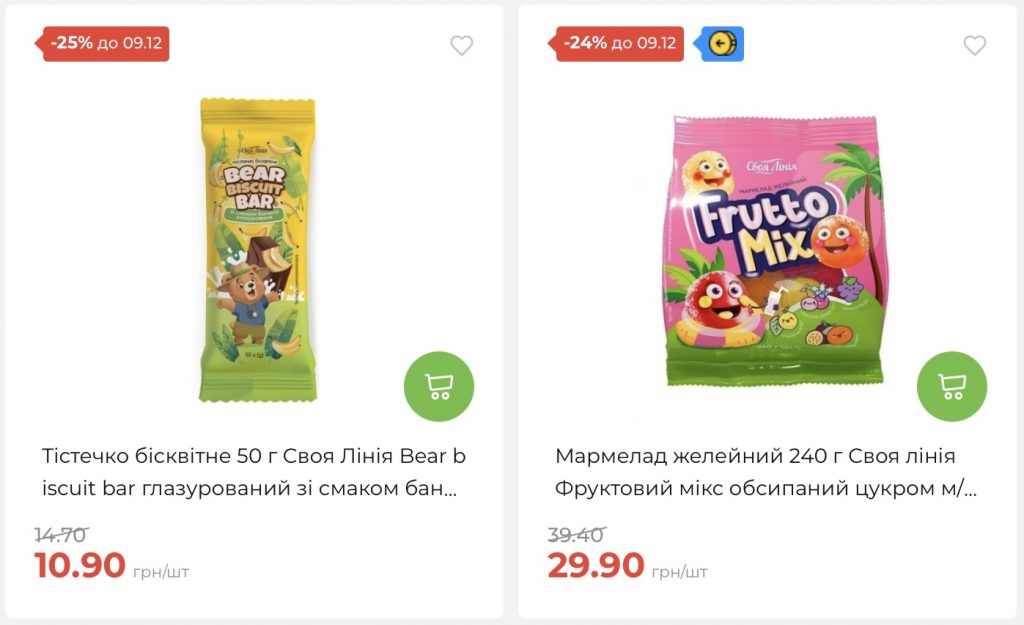Toggle favorite on the Bear Biscuit Bar card
Image resolution: width=1024 pixels, height=625 pixels.
pos(460,44)
